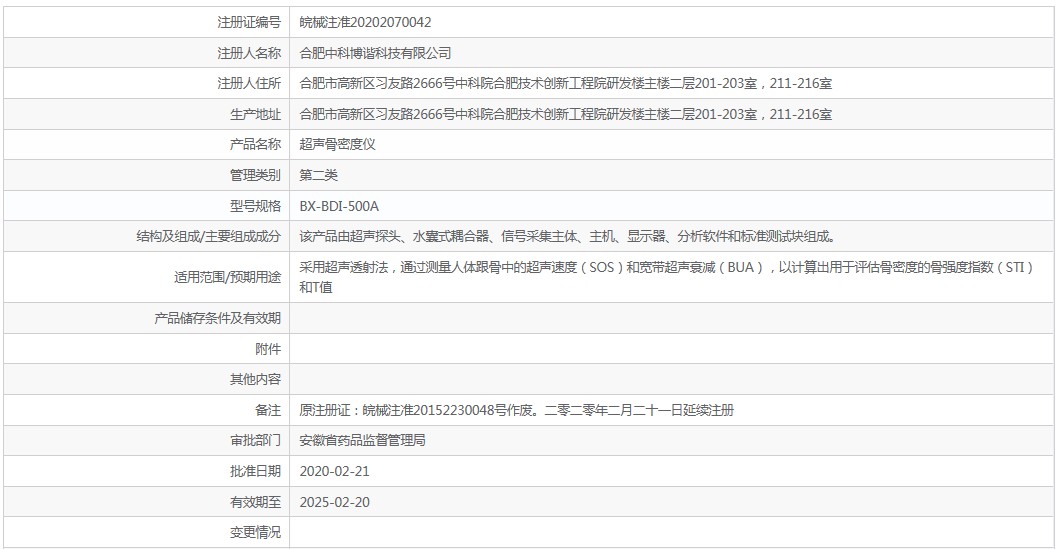Viewport: 1058px width, 549px height.
Task: Click the 注册人住所 label
Action: pos(249,84)
